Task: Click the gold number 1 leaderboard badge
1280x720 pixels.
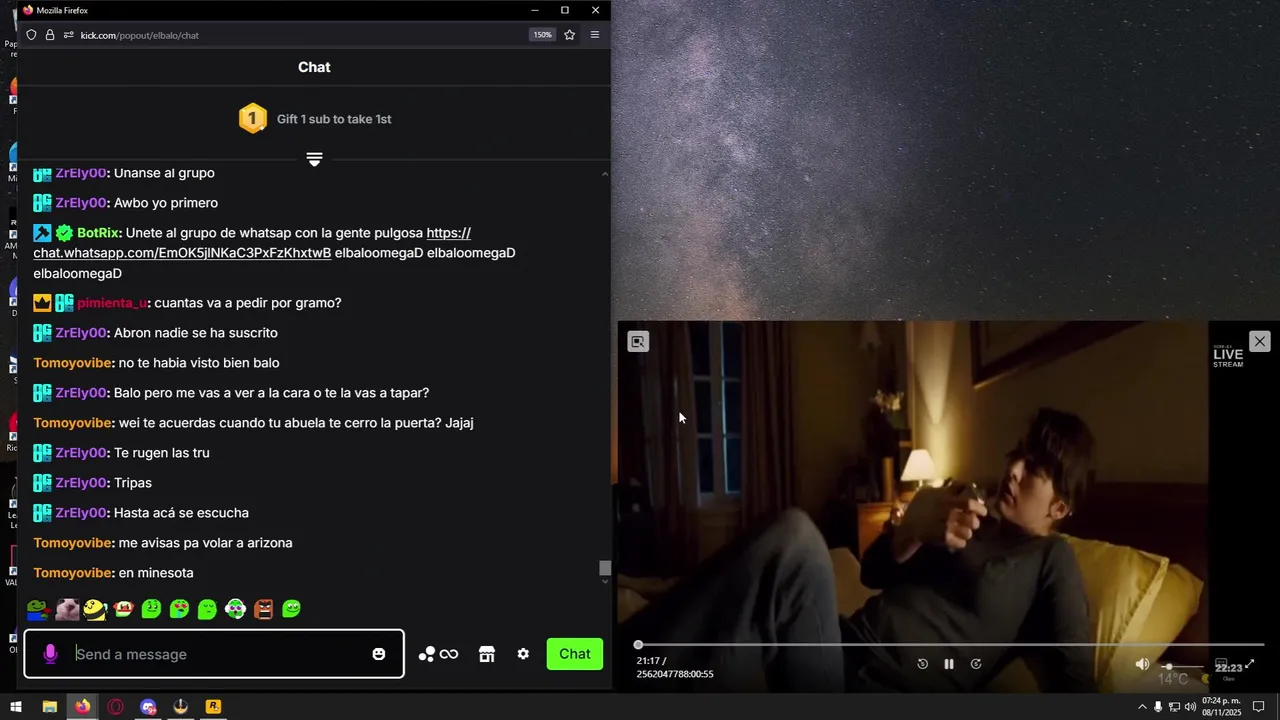Action: point(253,119)
